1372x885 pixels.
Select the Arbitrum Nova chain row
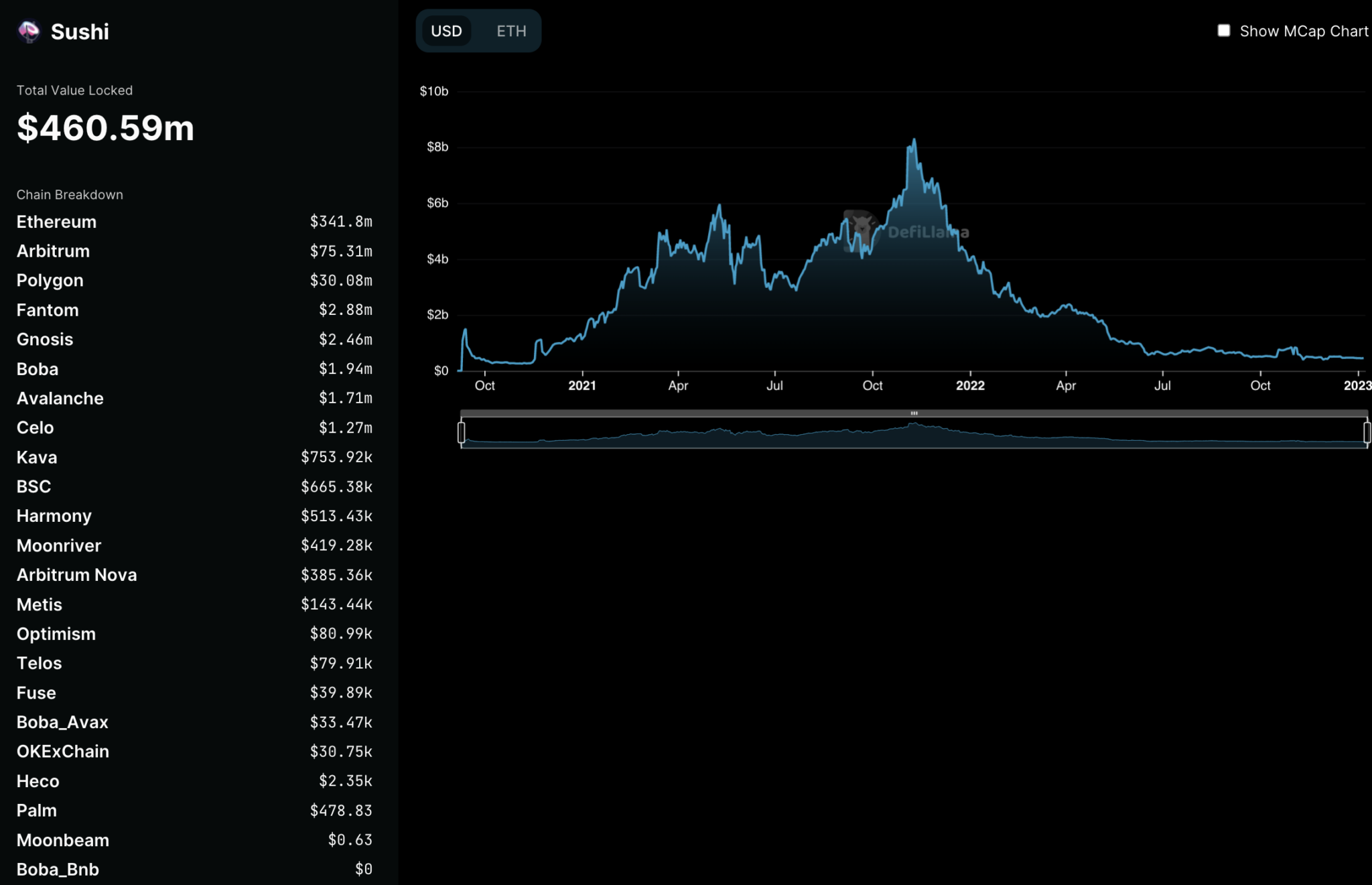click(77, 575)
